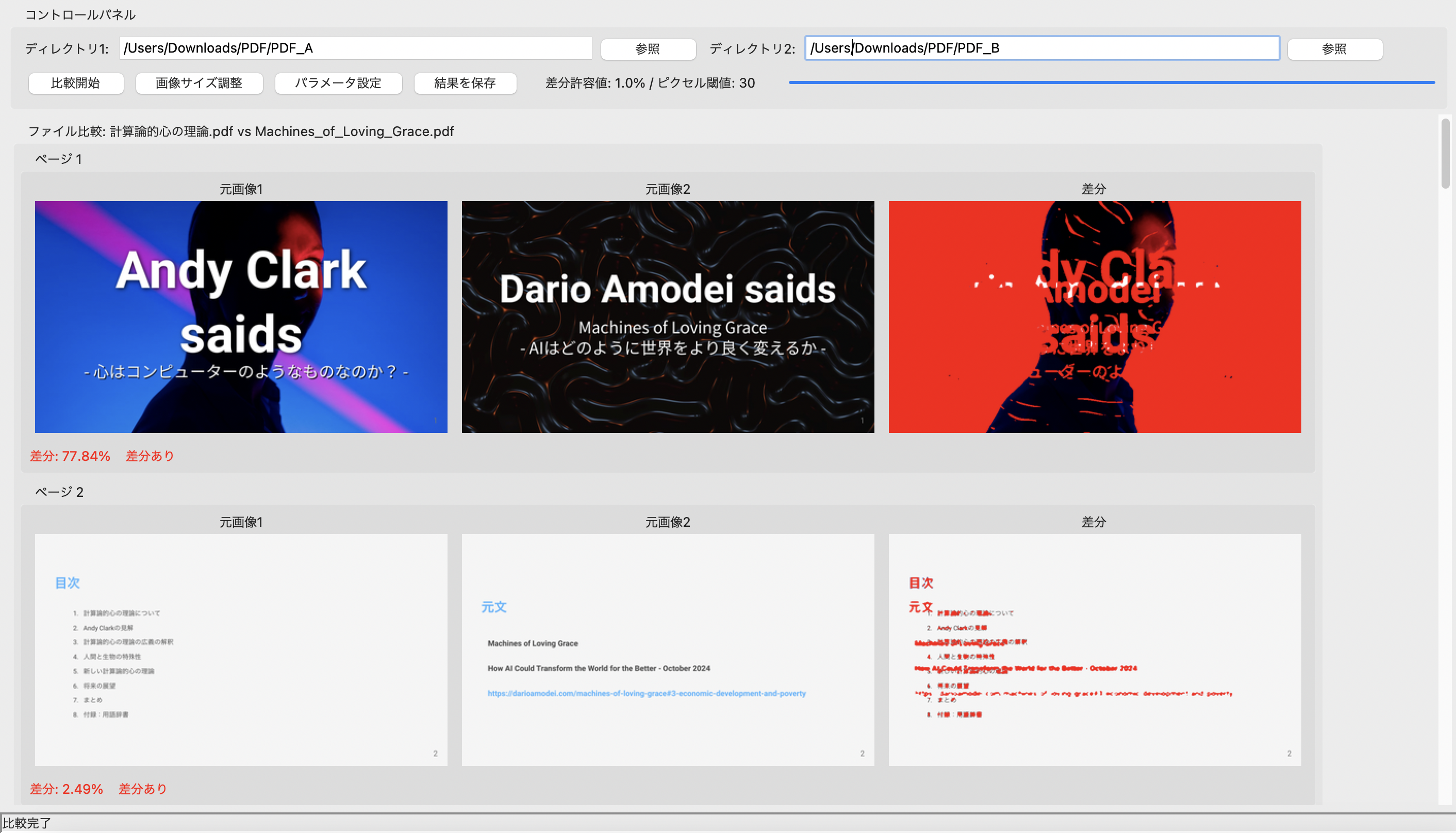
Task: Focus the ディレクトリ1 path field
Action: point(355,48)
